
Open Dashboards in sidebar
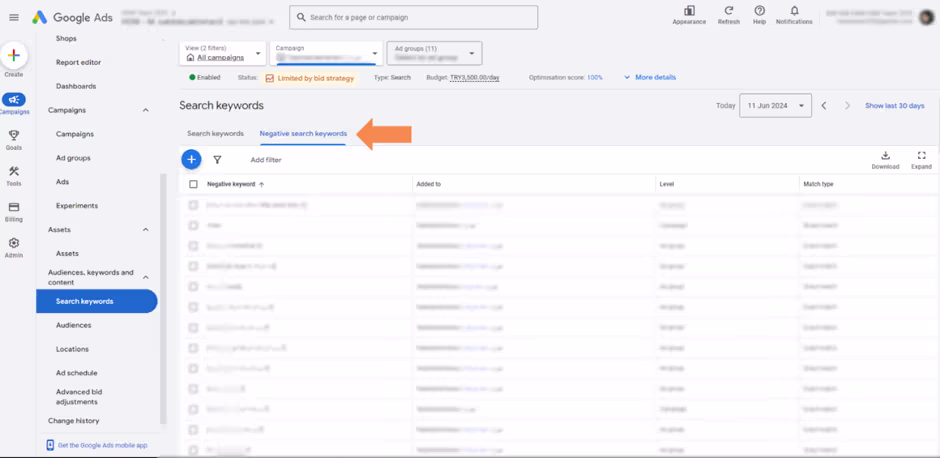[76, 86]
